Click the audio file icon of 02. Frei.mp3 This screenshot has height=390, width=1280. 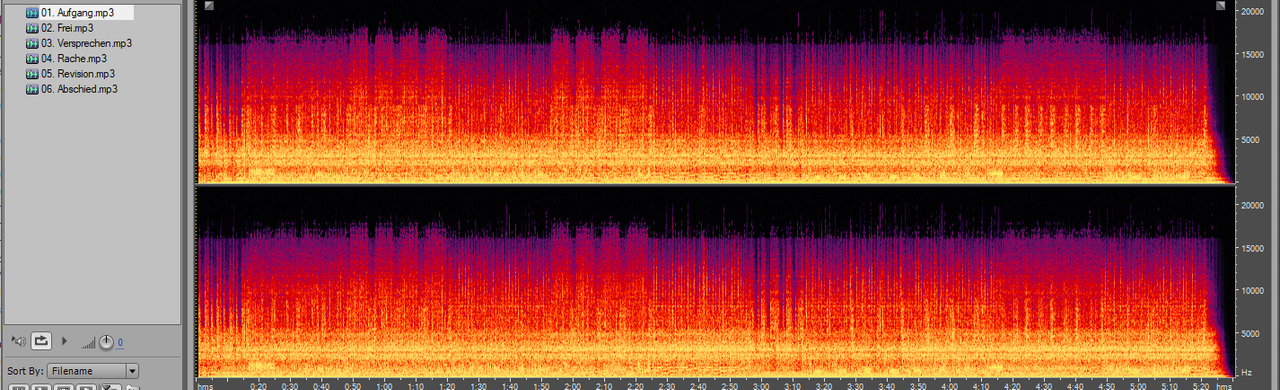click(31, 28)
